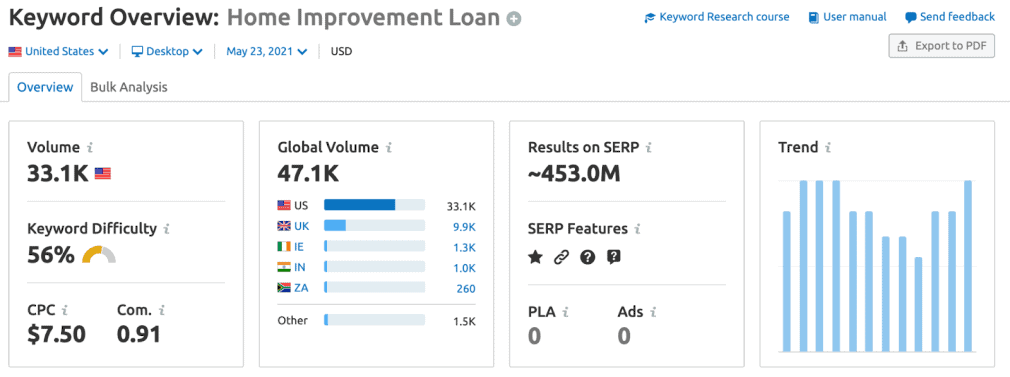Image resolution: width=1010 pixels, height=377 pixels.
Task: Click the info icon beside Global Volume
Action: click(389, 148)
